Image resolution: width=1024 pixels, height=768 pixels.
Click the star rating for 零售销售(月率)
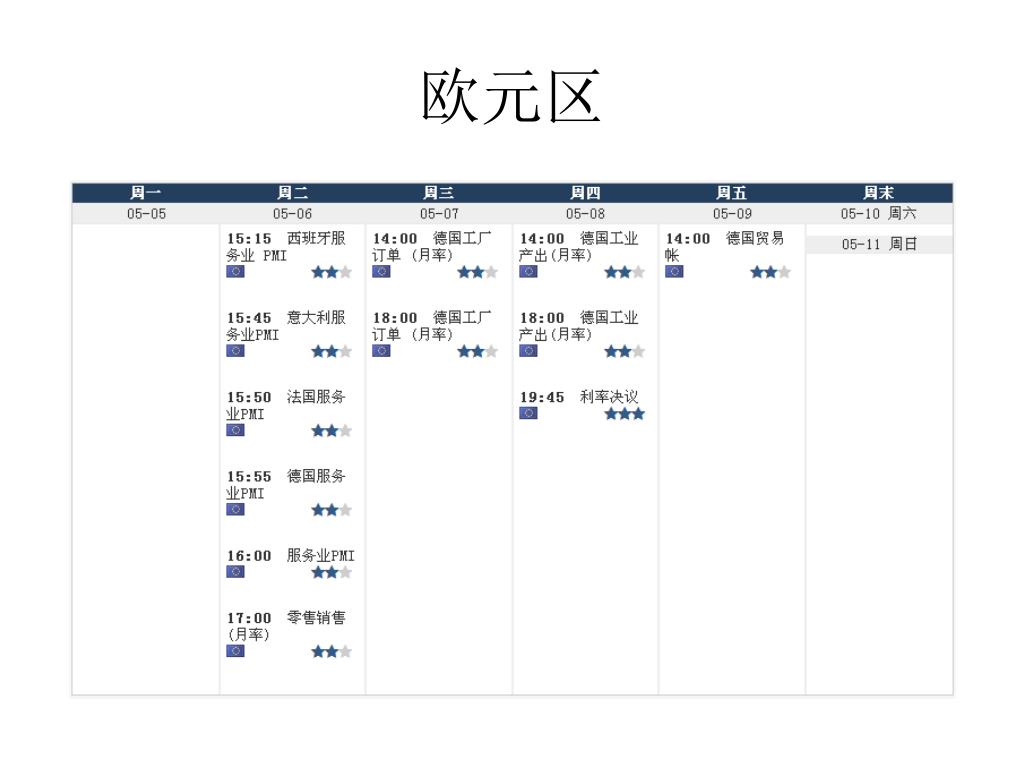331,651
